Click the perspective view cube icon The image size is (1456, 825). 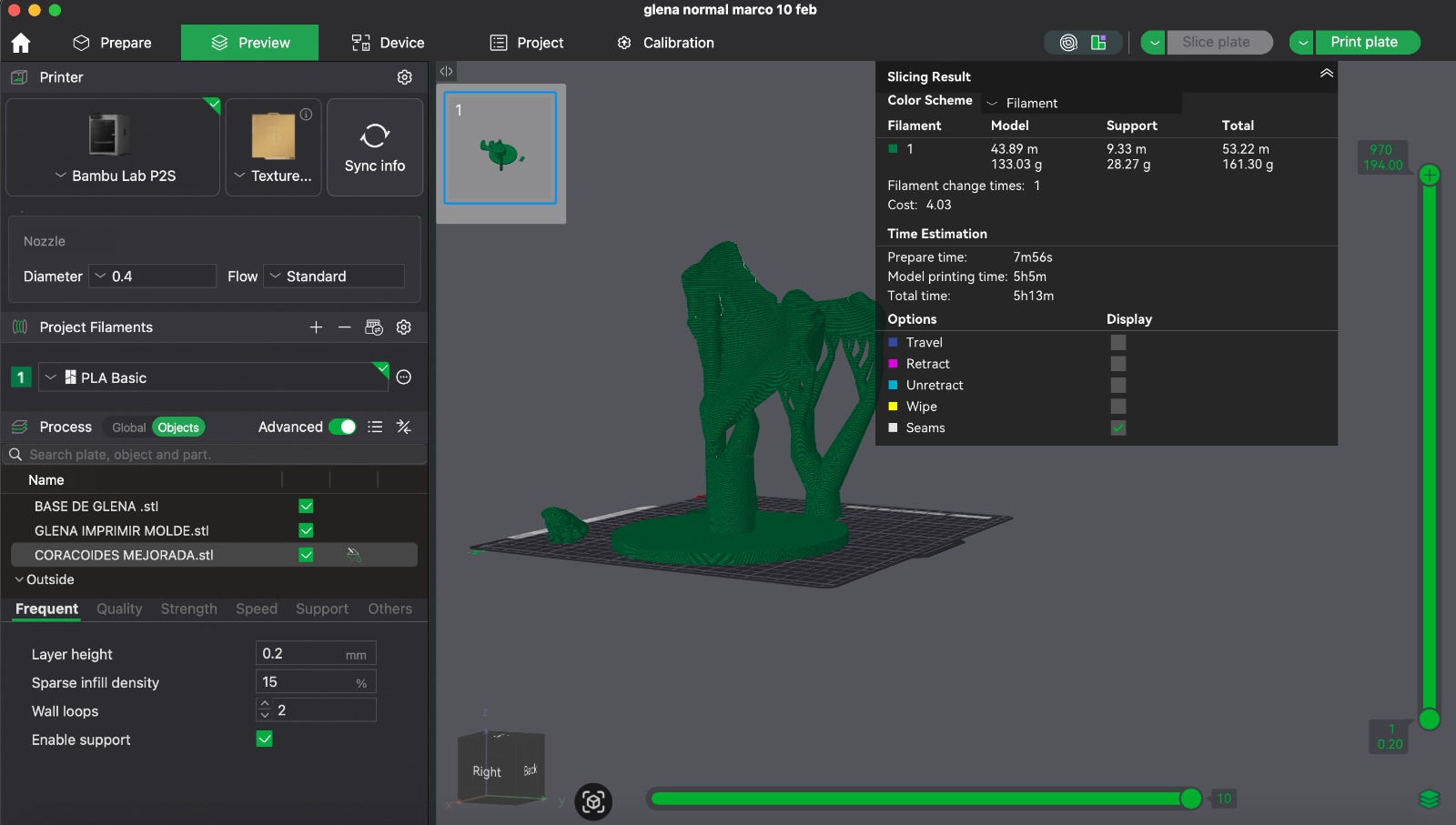pos(593,801)
